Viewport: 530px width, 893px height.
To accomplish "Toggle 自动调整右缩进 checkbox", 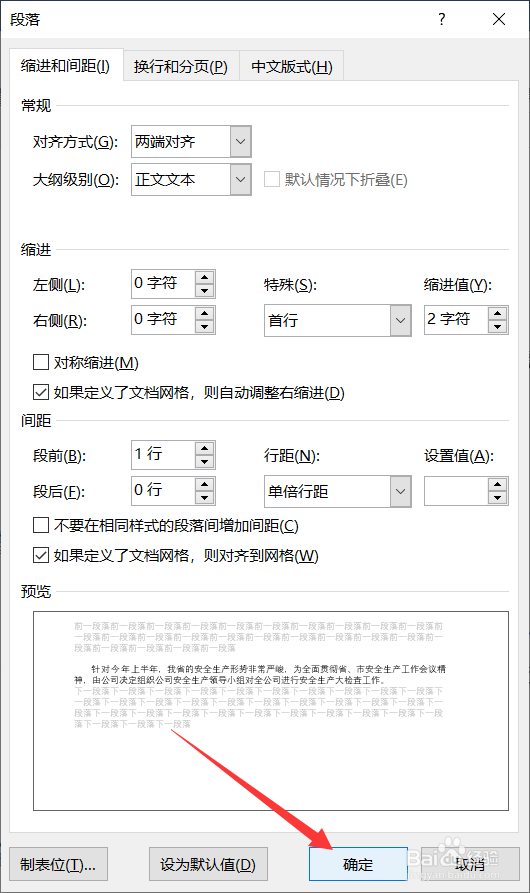I will (41, 392).
